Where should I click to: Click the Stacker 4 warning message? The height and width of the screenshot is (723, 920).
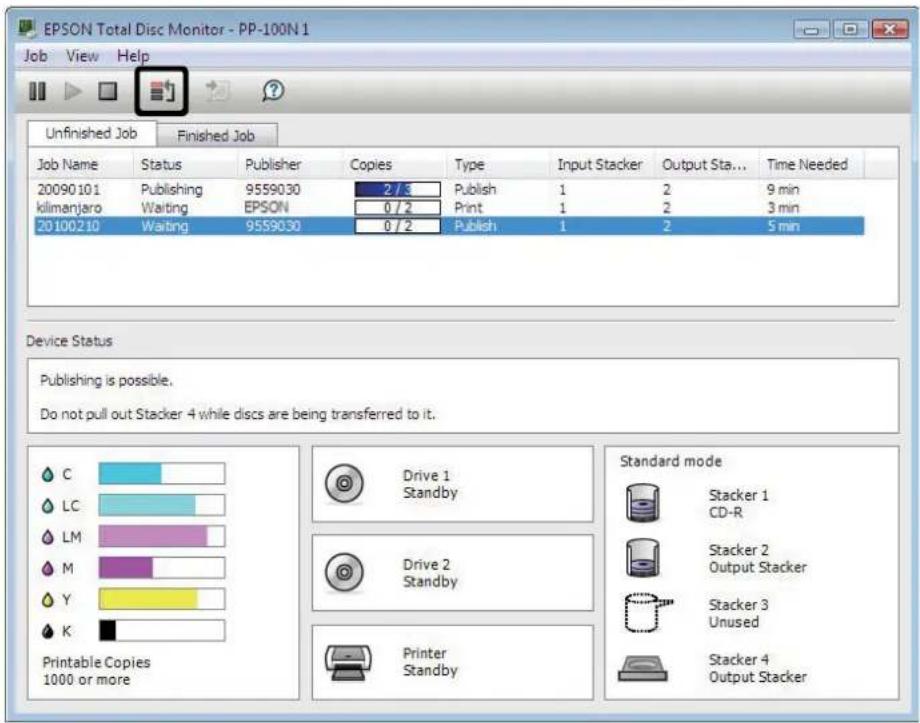click(x=237, y=414)
